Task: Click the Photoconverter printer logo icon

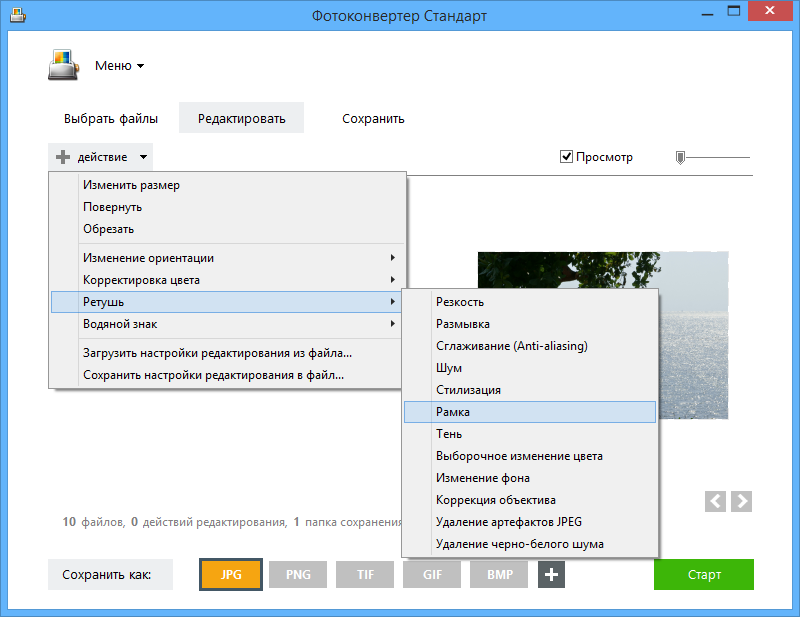Action: 63,65
